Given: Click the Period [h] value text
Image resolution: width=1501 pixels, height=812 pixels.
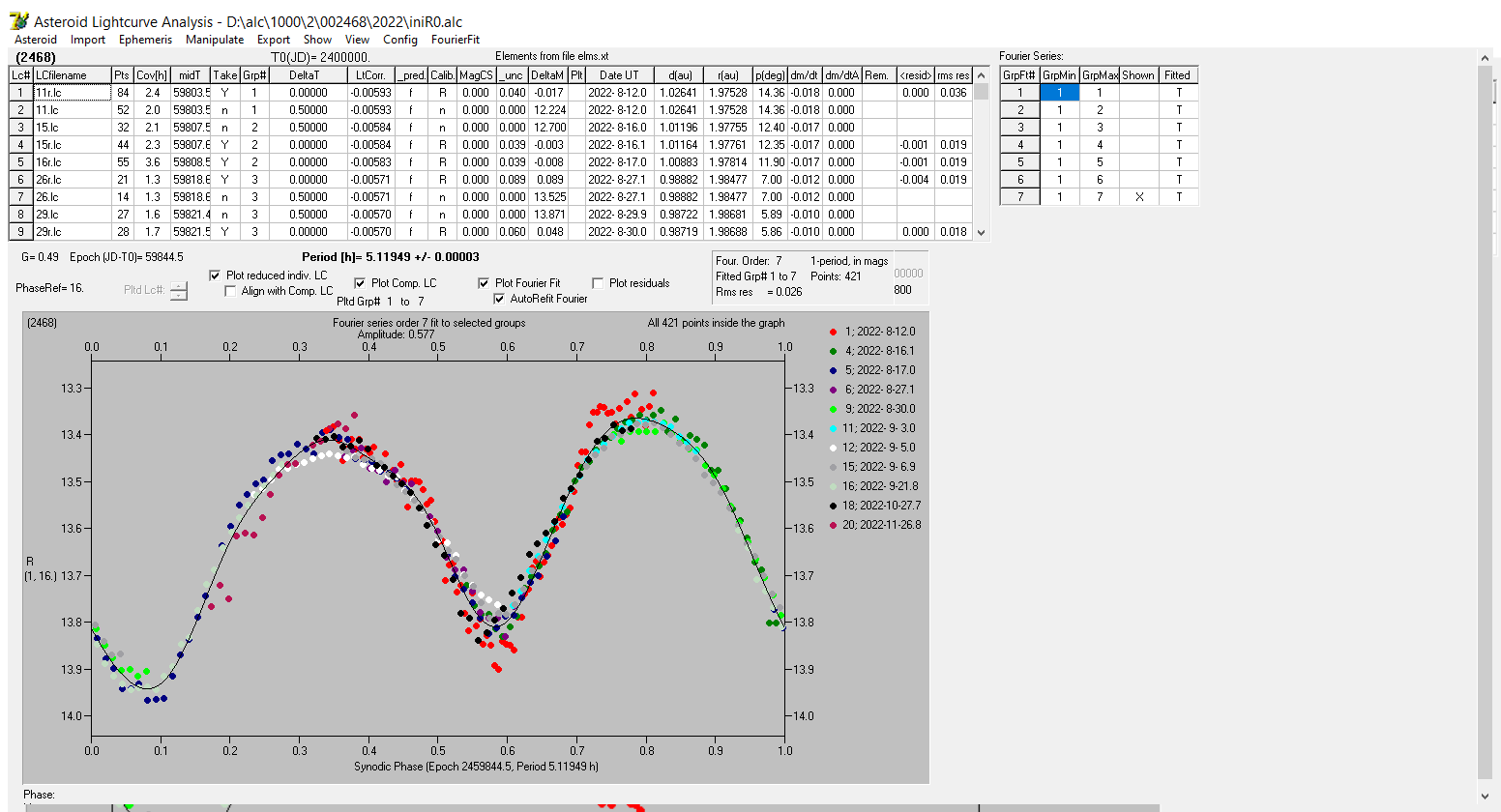Looking at the screenshot, I should coord(390,257).
